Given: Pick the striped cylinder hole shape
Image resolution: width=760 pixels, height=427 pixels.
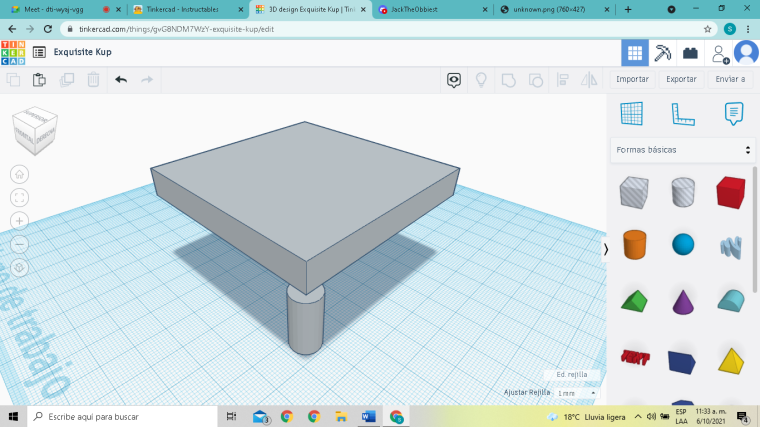Looking at the screenshot, I should 683,192.
